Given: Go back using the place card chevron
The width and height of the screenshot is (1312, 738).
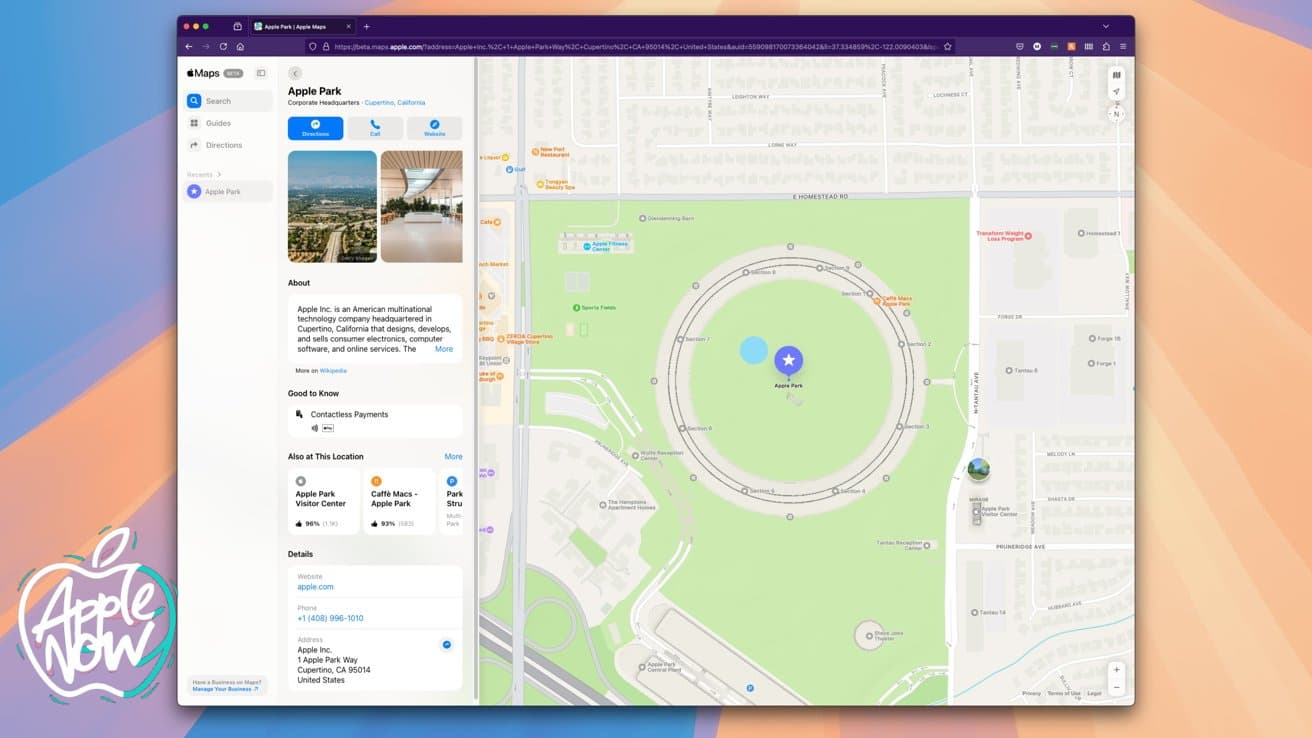Looking at the screenshot, I should tap(295, 73).
